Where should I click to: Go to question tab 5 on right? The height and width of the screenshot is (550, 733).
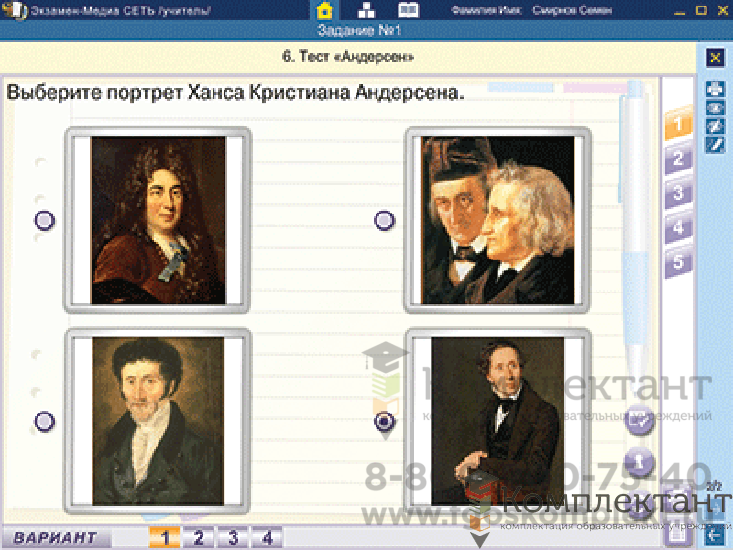pos(678,262)
